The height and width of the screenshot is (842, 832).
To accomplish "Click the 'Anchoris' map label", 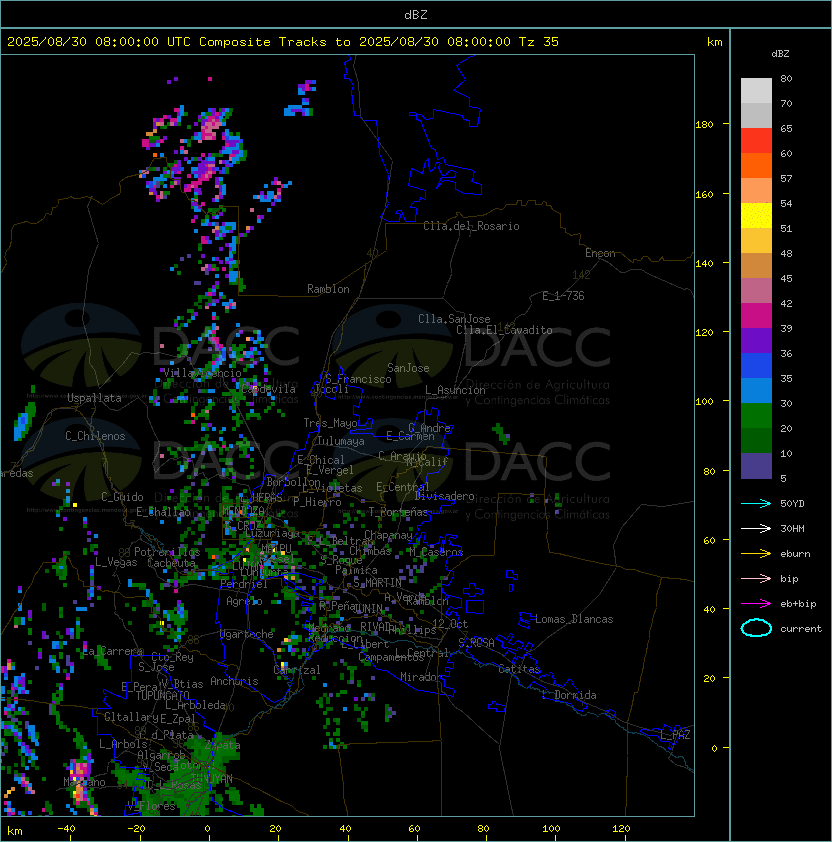I will pos(234,681).
